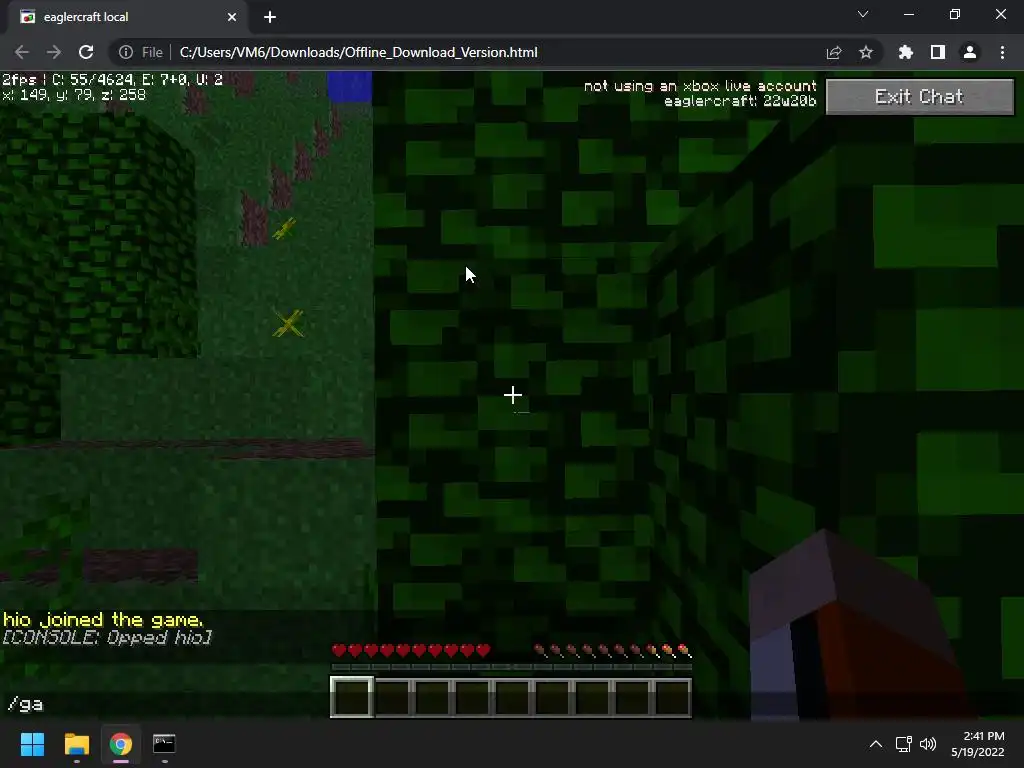This screenshot has width=1024, height=768.
Task: Click the network icon in system tray
Action: [903, 744]
